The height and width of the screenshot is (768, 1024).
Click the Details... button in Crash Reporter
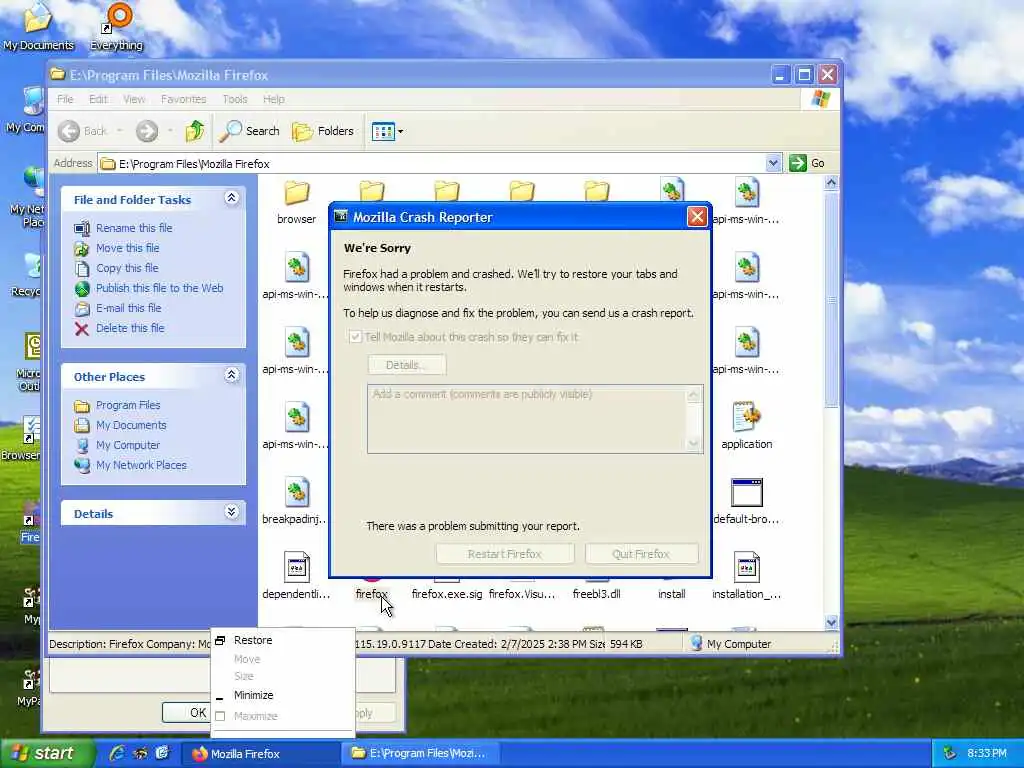407,365
